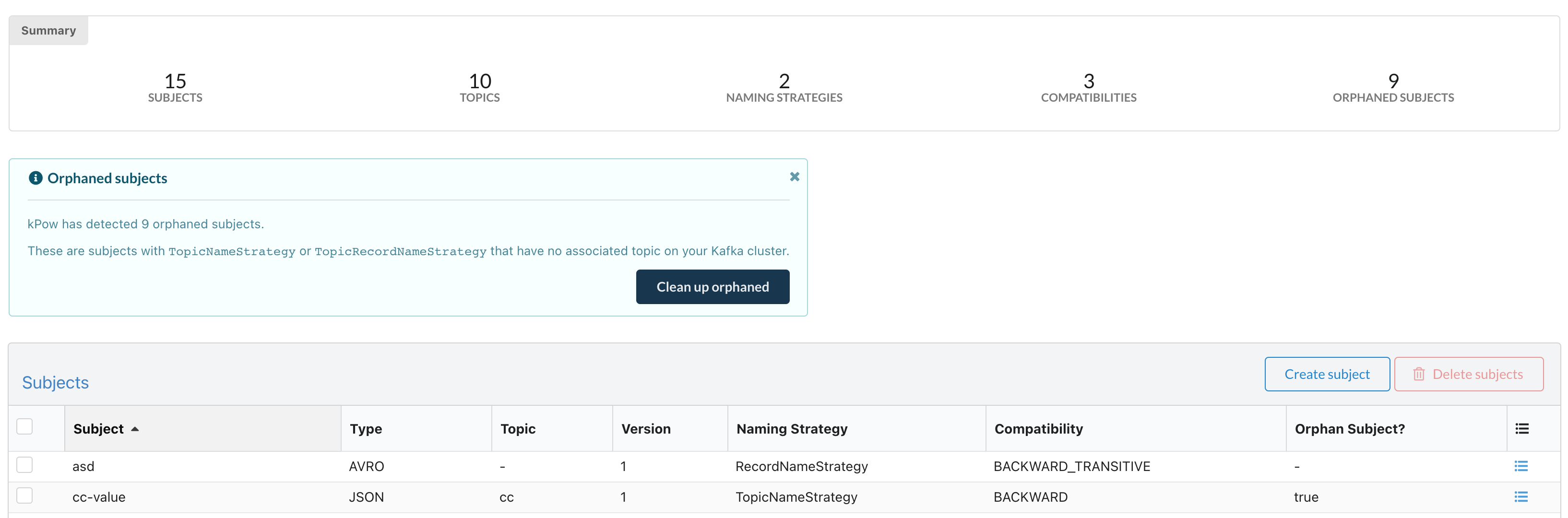This screenshot has width=1568, height=518.
Task: Click the dismiss X icon on orphaned subjects alert
Action: click(x=794, y=176)
